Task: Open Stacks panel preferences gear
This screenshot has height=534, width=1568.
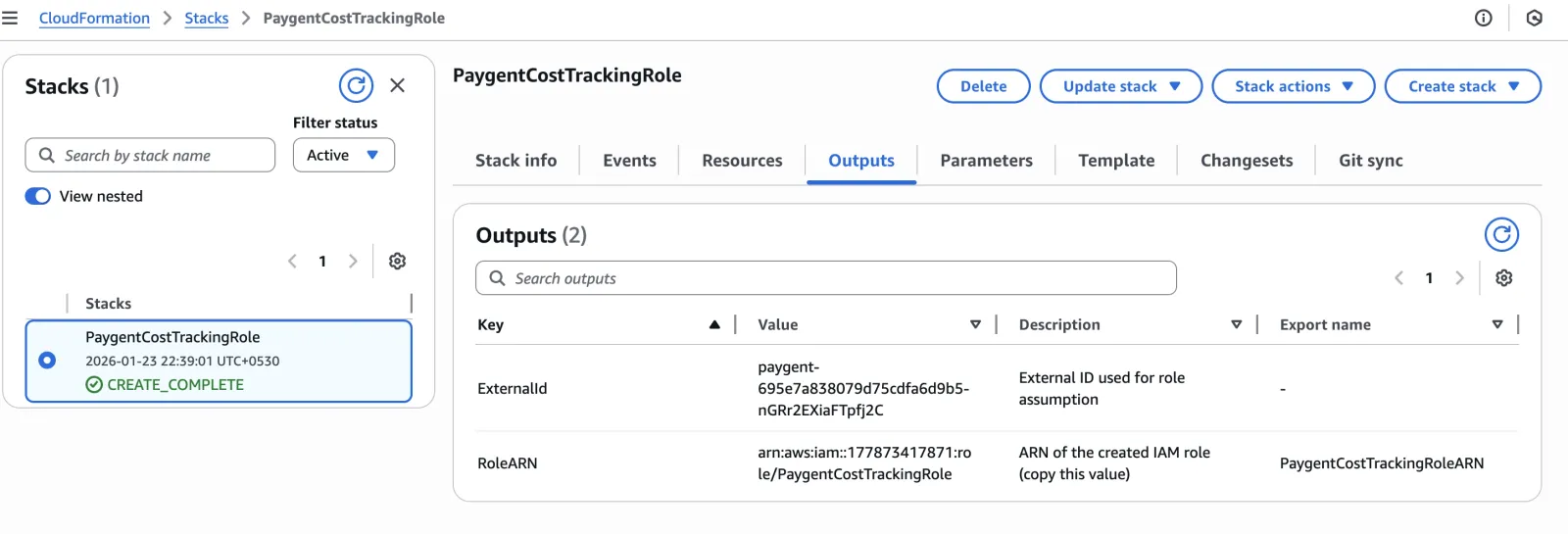Action: click(397, 261)
